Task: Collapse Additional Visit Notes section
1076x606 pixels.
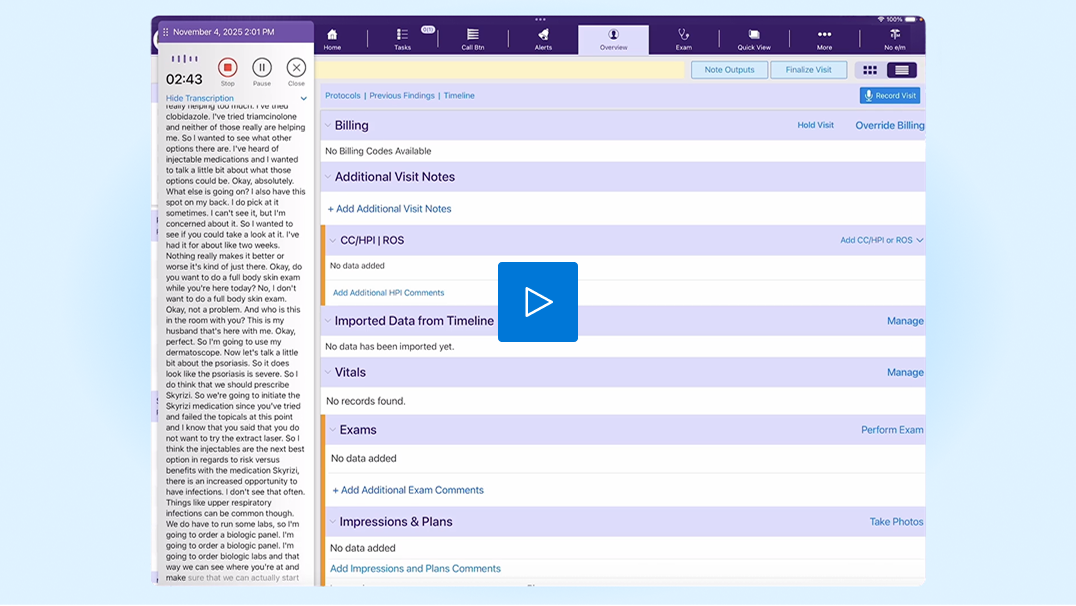Action: pyautogui.click(x=328, y=177)
